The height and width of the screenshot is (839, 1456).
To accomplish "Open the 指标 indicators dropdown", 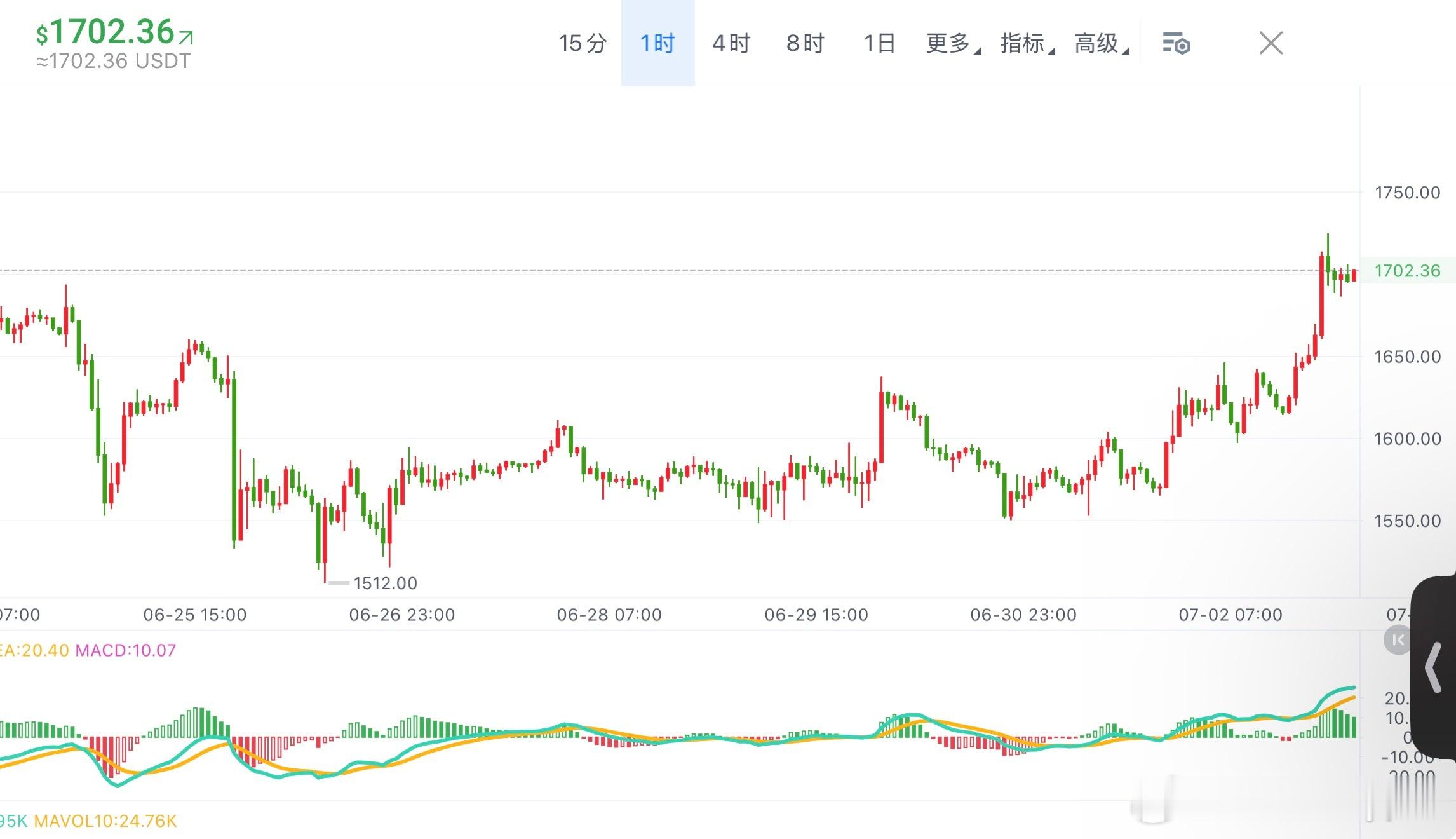I will pyautogui.click(x=1027, y=43).
